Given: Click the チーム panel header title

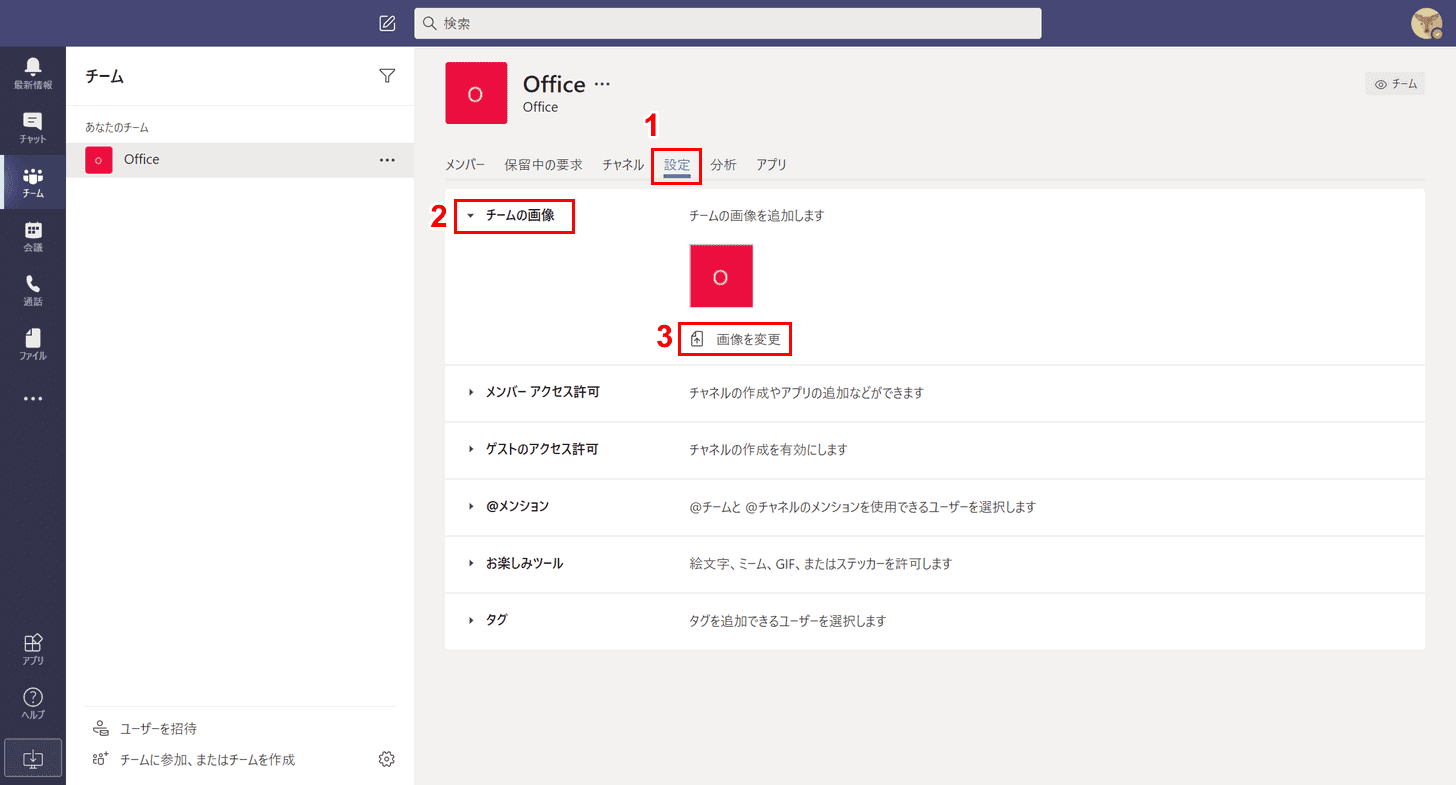Looking at the screenshot, I should pos(105,76).
